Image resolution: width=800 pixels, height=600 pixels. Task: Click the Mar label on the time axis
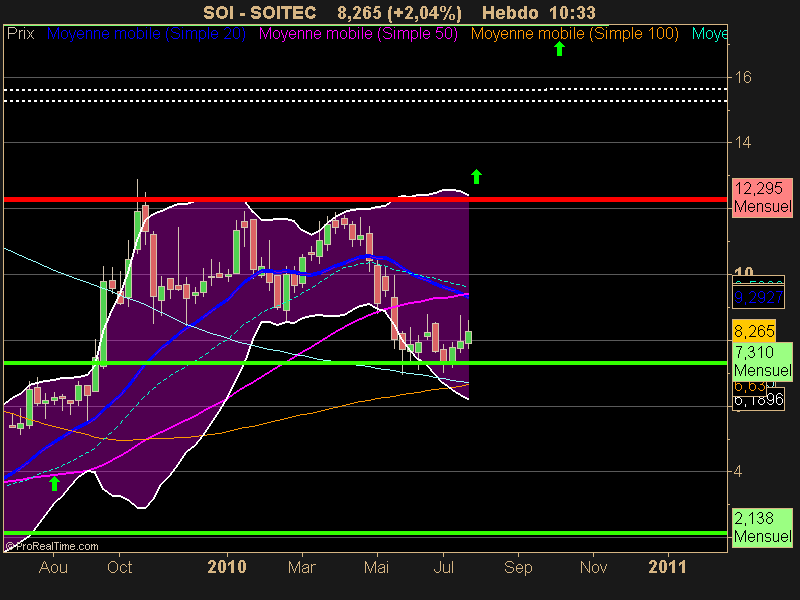tap(302, 567)
